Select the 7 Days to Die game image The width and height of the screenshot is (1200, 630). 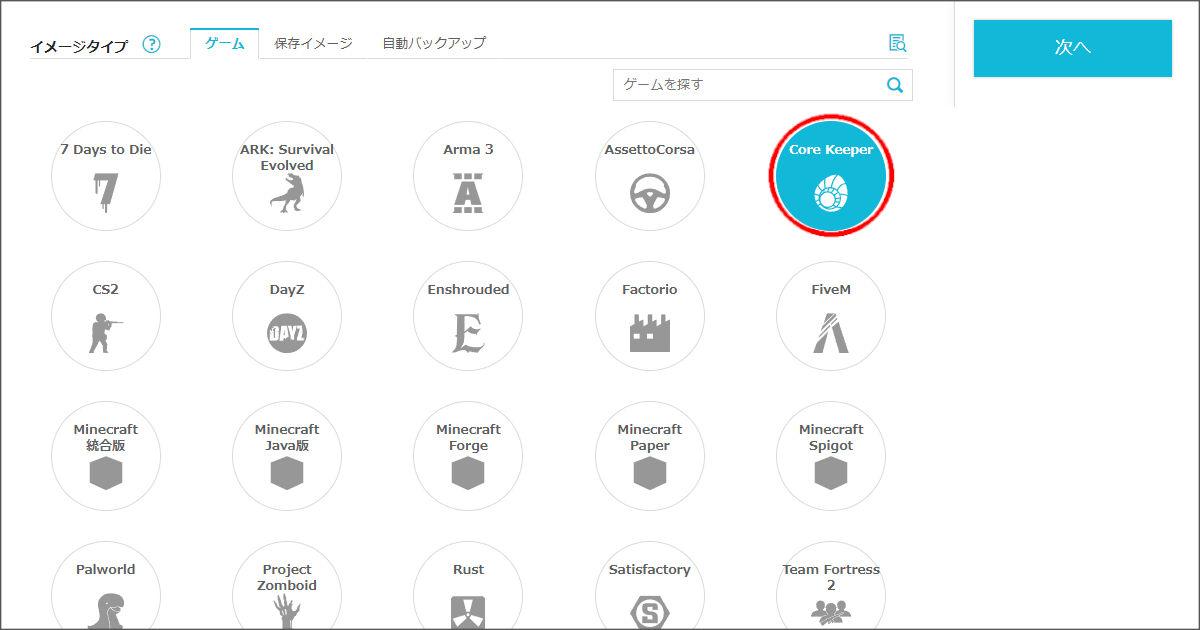click(x=106, y=176)
